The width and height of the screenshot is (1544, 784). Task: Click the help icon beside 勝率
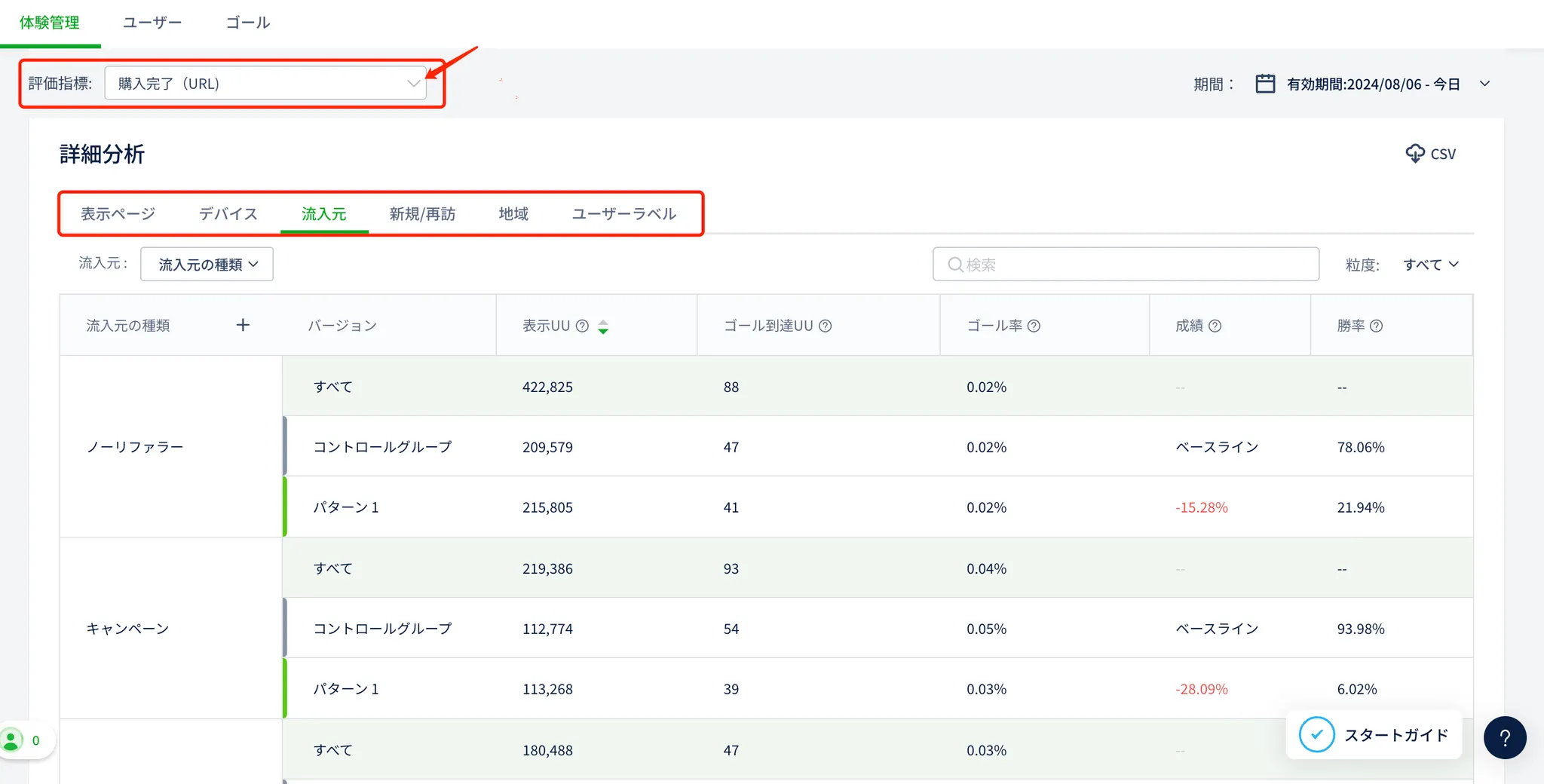1376,326
